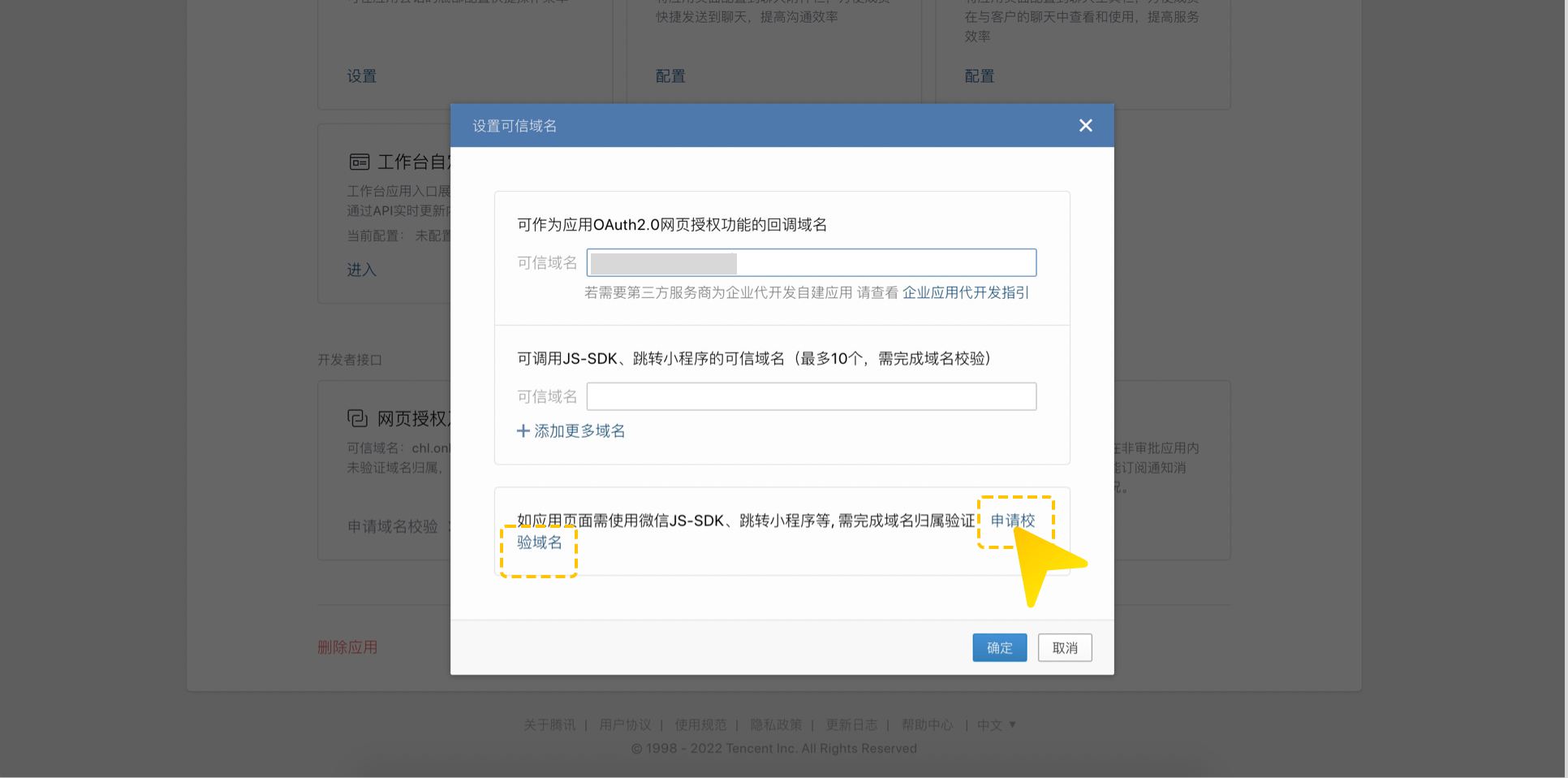Click the 工作台 card icon
Screen dimensions: 1568x778
[x=359, y=162]
